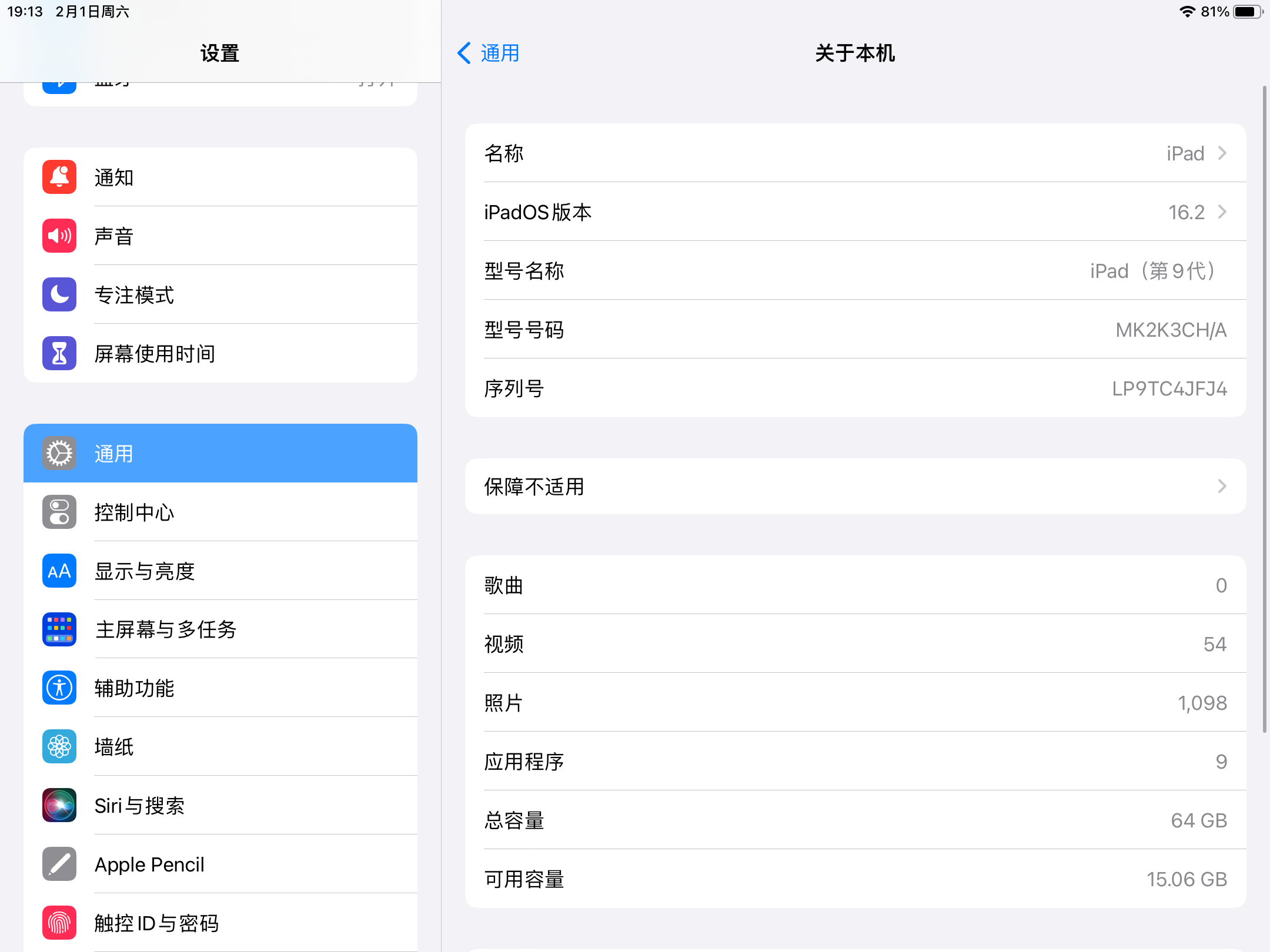This screenshot has height=952, width=1270.
Task: Tap the 设置 sidebar title
Action: click(x=220, y=53)
